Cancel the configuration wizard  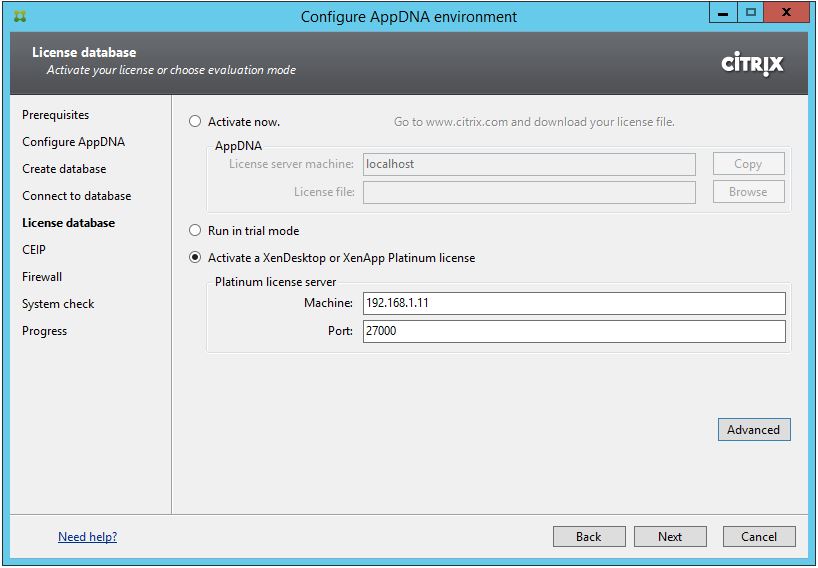tap(759, 537)
